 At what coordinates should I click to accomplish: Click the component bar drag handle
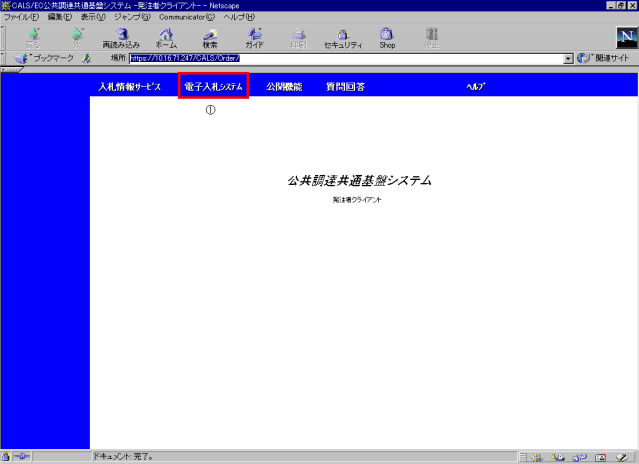(x=523, y=457)
